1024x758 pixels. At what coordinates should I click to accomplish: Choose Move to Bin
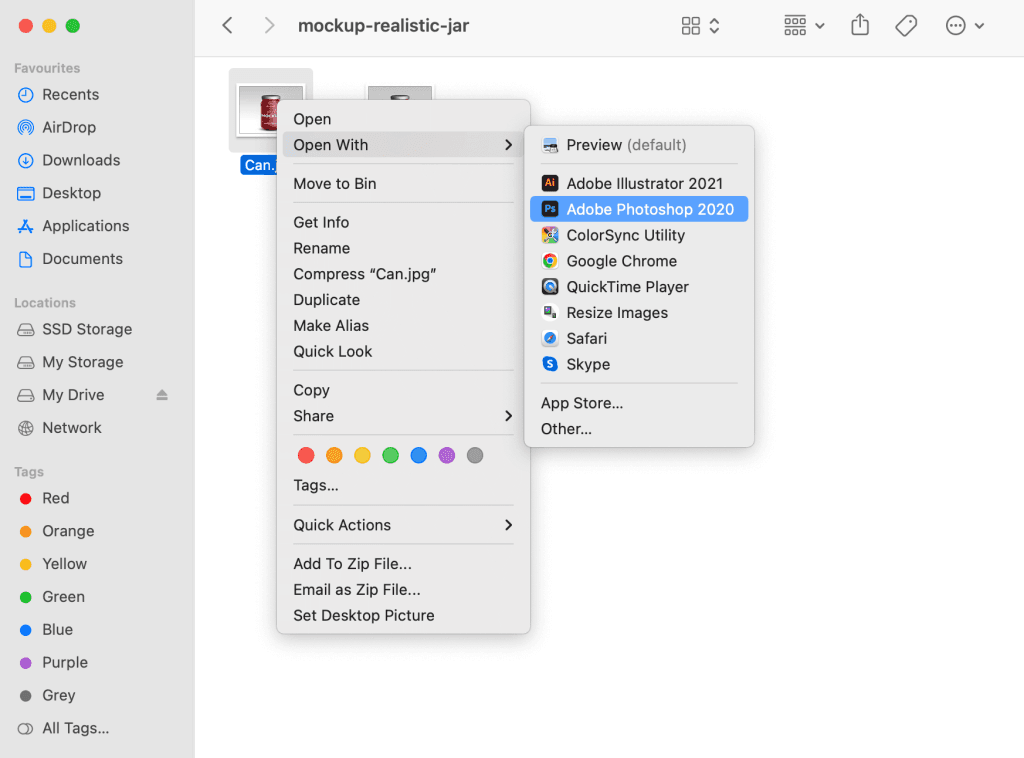(404, 183)
